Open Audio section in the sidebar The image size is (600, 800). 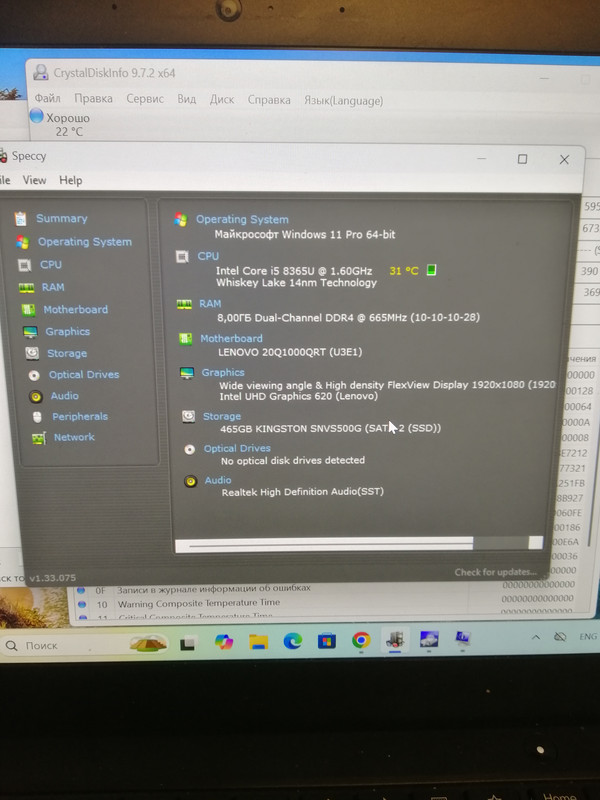pyautogui.click(x=64, y=396)
